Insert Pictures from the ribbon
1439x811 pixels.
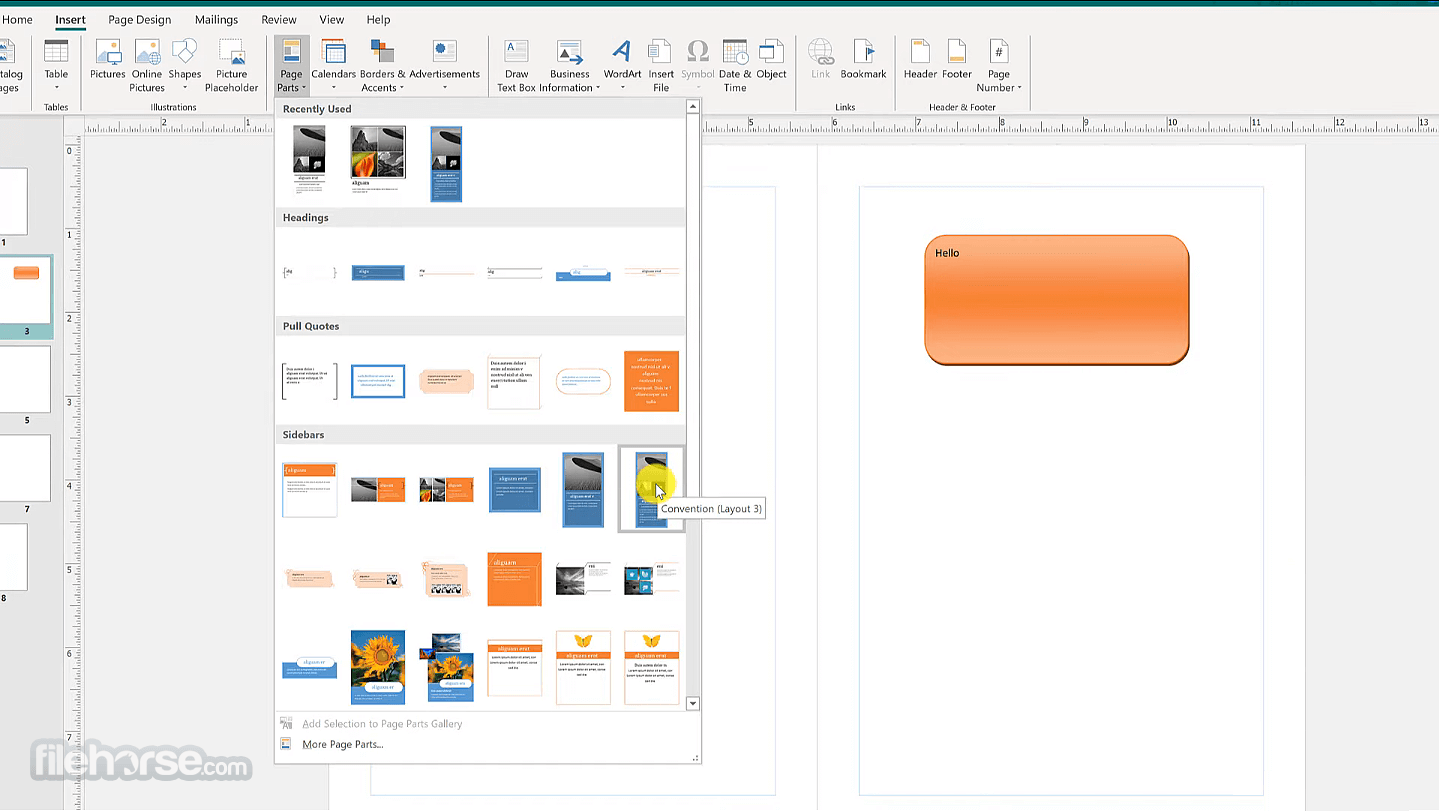click(108, 61)
